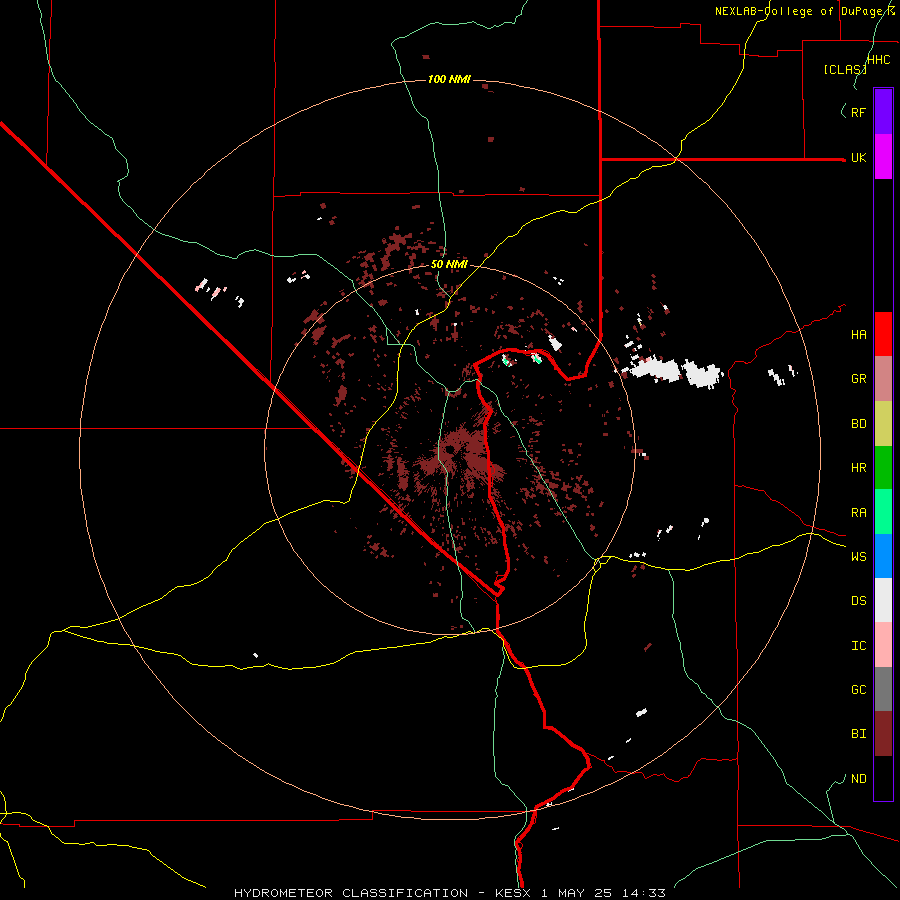Click the HA red legend swatch

(883, 334)
